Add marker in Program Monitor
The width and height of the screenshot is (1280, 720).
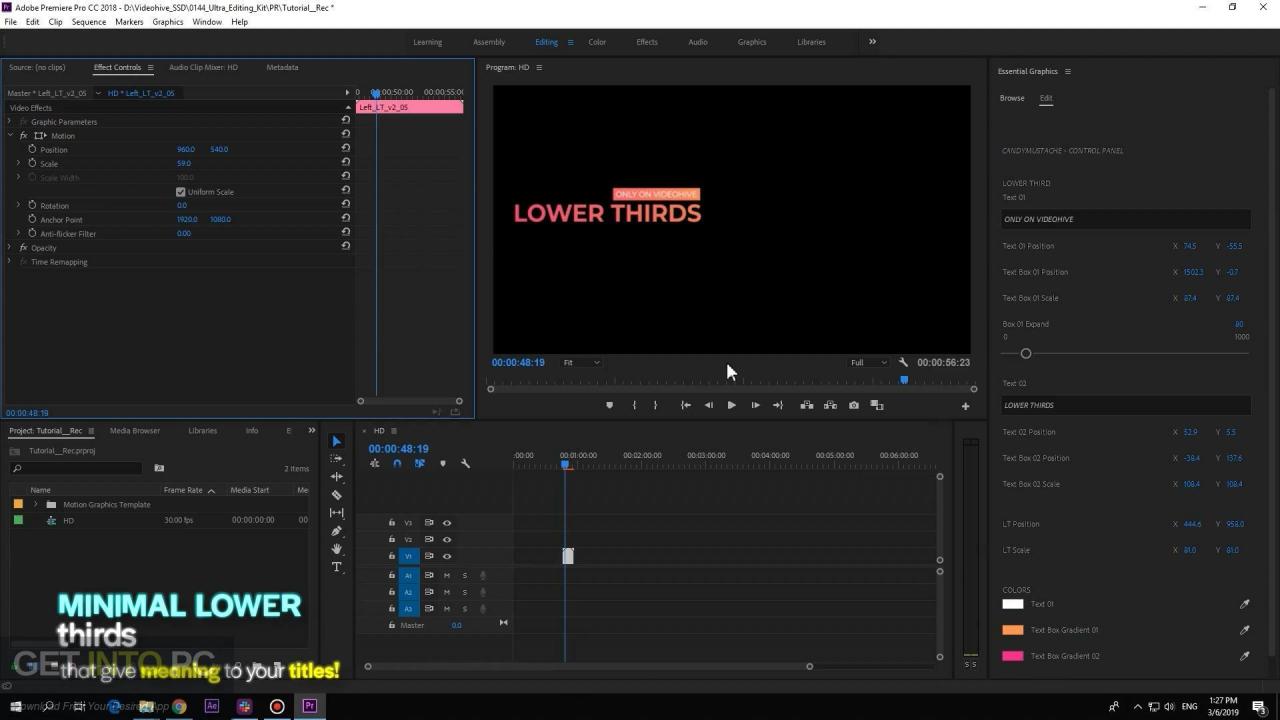pos(609,405)
